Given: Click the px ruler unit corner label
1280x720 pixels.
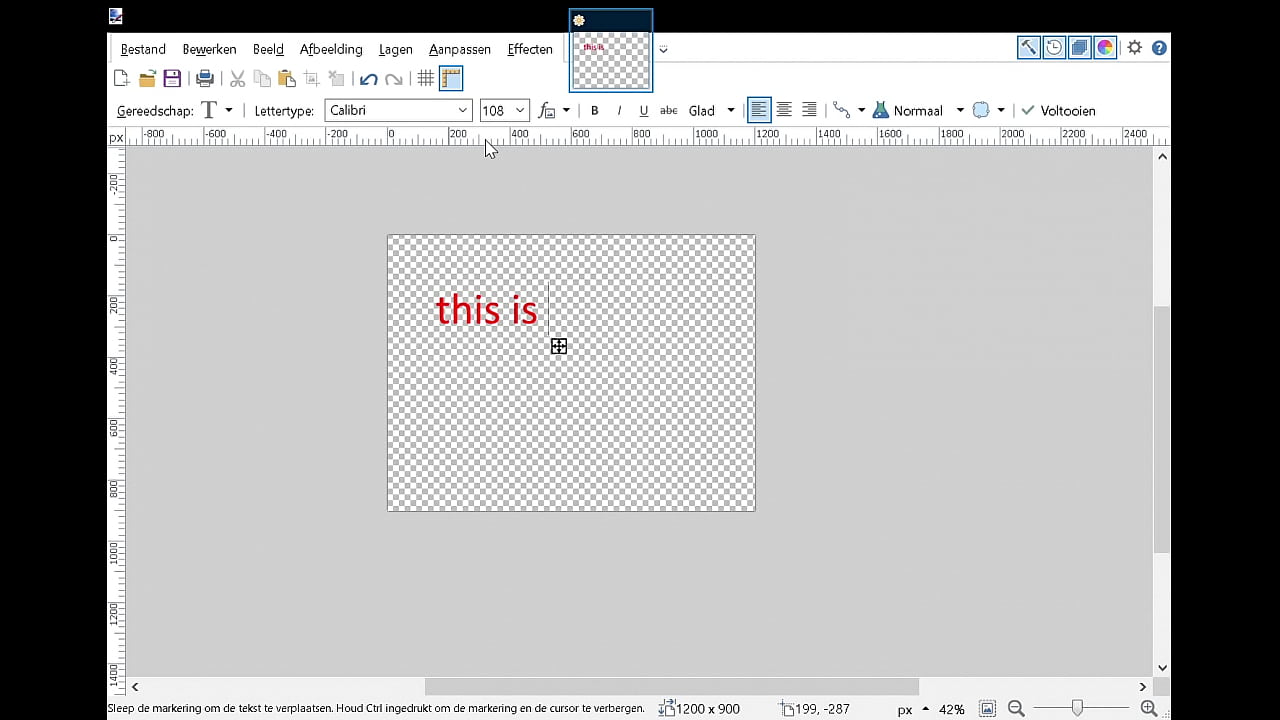Looking at the screenshot, I should coord(116,137).
